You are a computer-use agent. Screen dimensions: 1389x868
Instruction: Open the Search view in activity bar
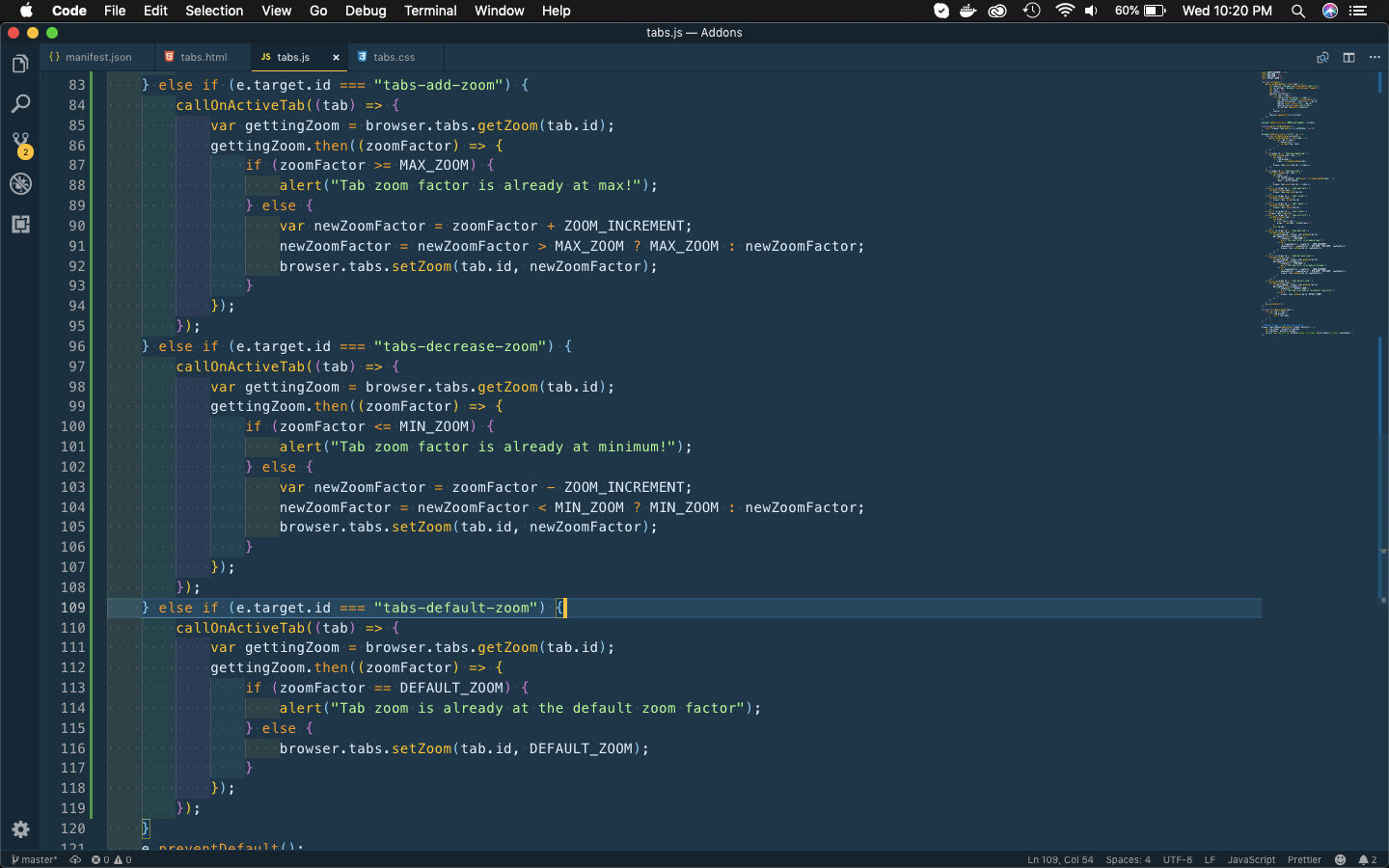pos(20,103)
